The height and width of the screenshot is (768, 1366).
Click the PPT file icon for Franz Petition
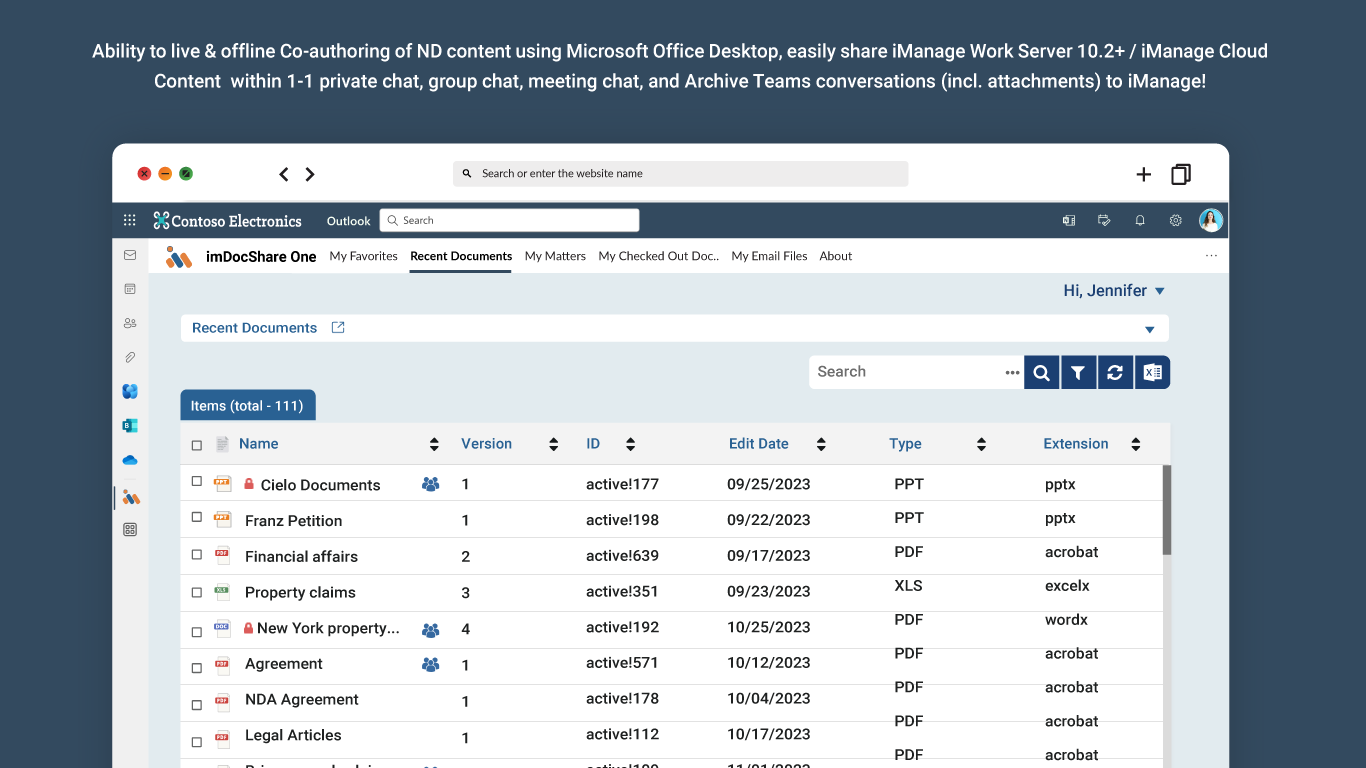pyautogui.click(x=222, y=519)
